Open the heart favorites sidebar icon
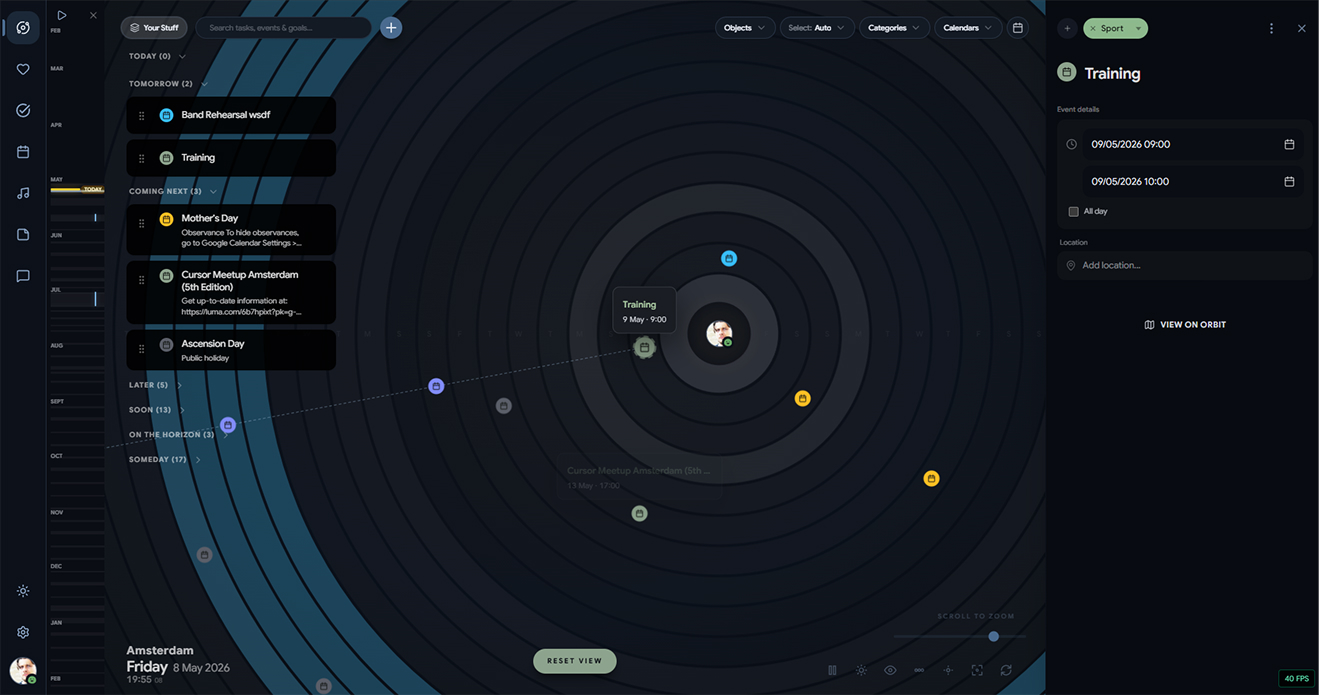1319x695 pixels. 23,70
